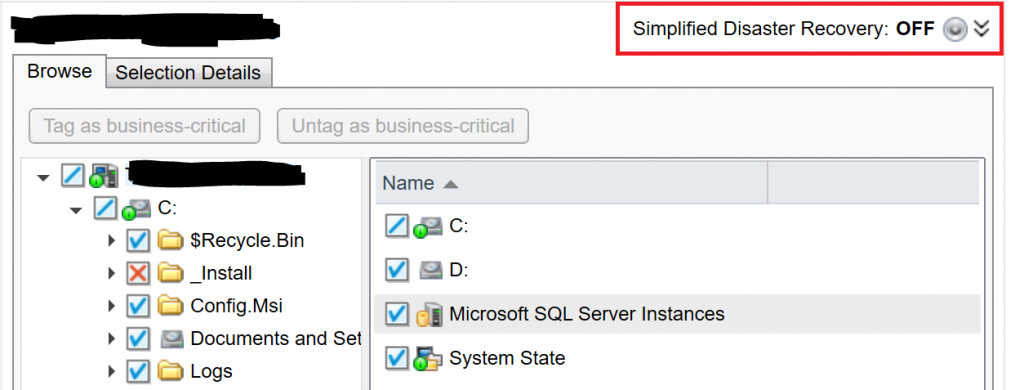Click the System State icon
The image size is (1024, 390).
(428, 359)
